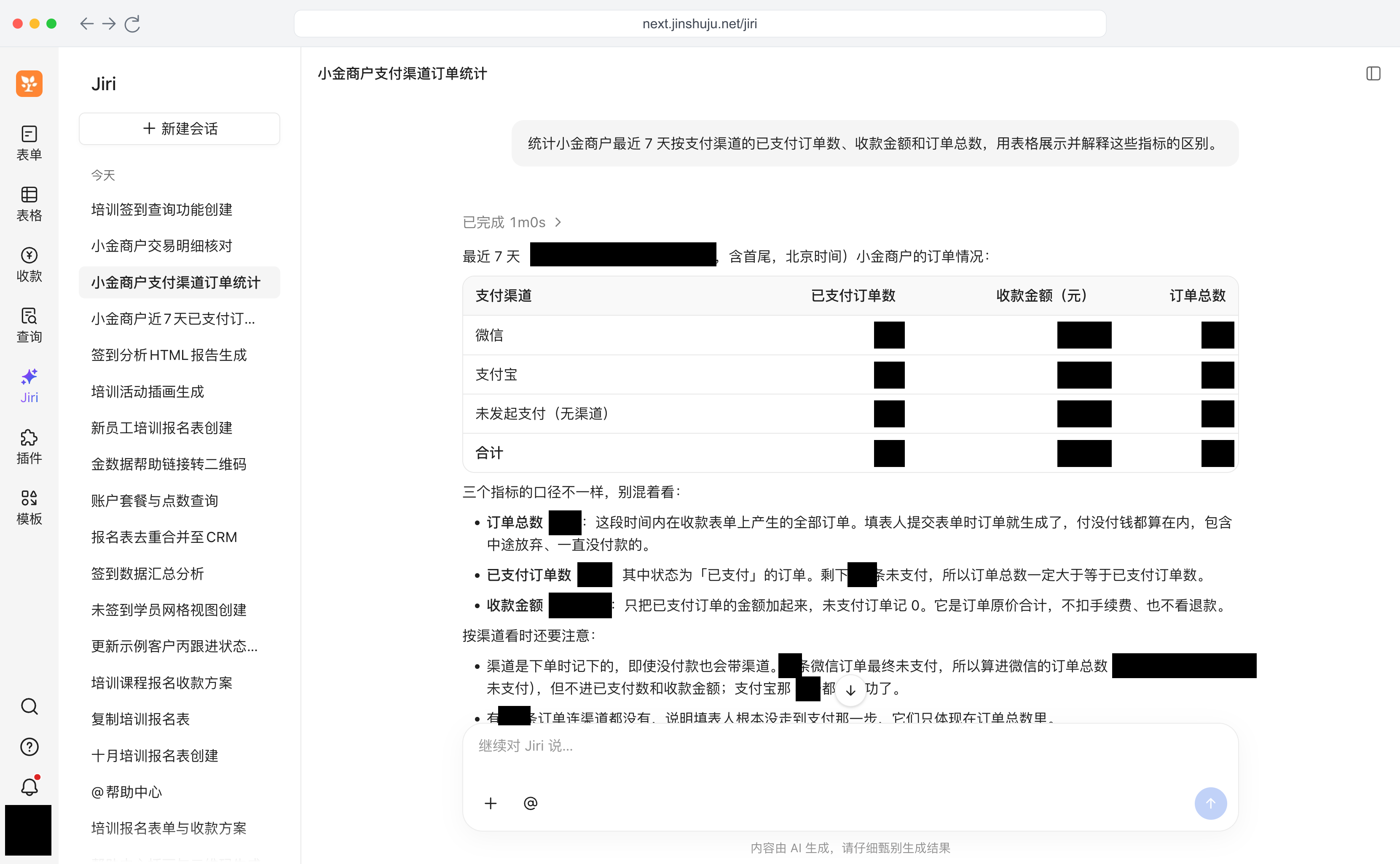
Task: Click the 新建会话 new conversation button
Action: [x=180, y=129]
